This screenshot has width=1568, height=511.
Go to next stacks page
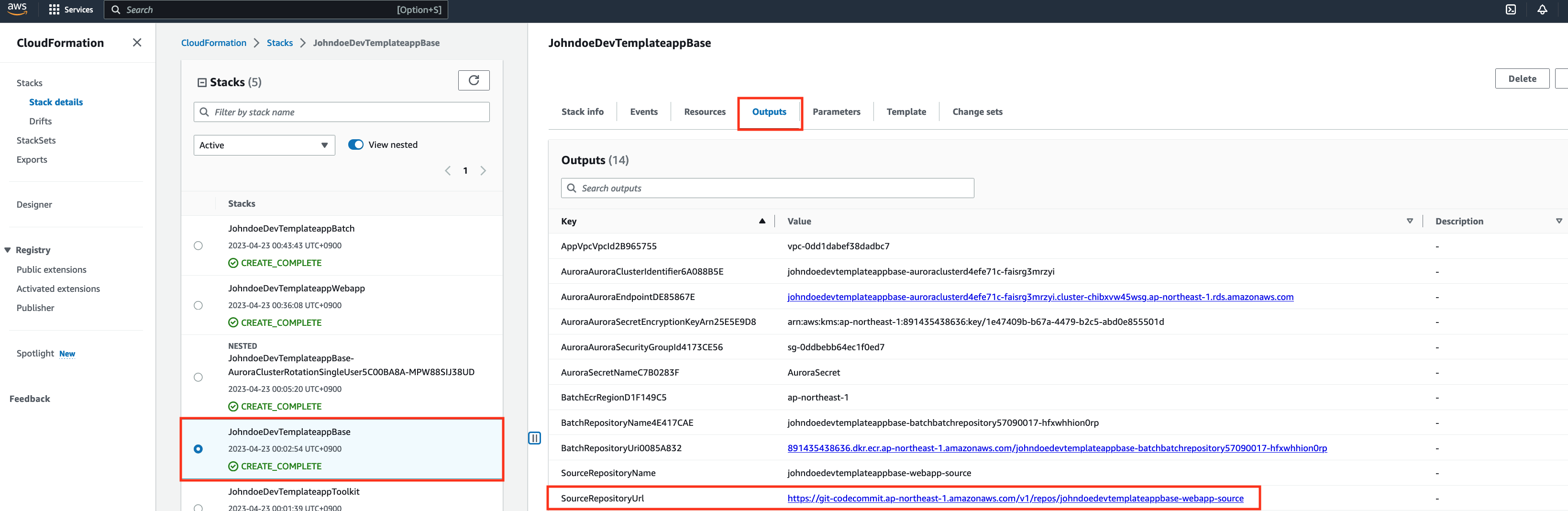click(x=483, y=170)
